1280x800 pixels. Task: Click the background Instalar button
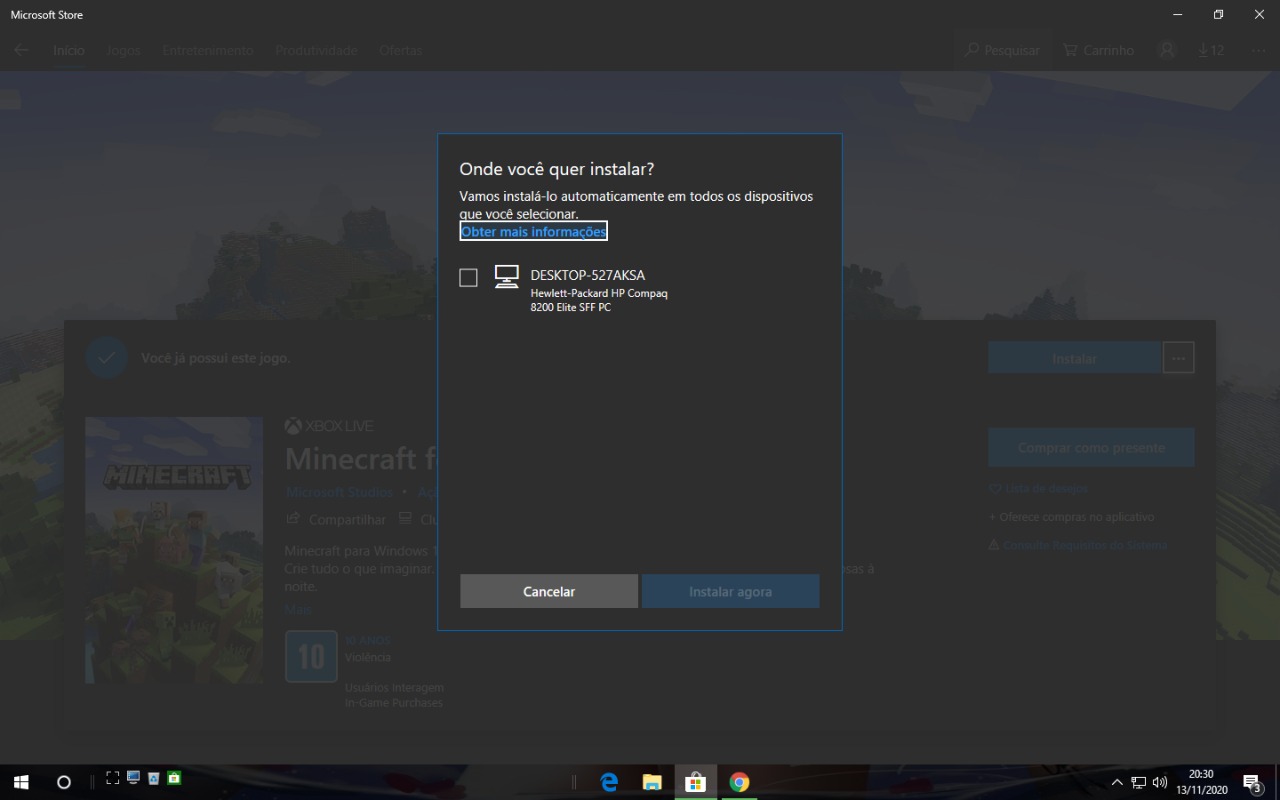point(1074,358)
